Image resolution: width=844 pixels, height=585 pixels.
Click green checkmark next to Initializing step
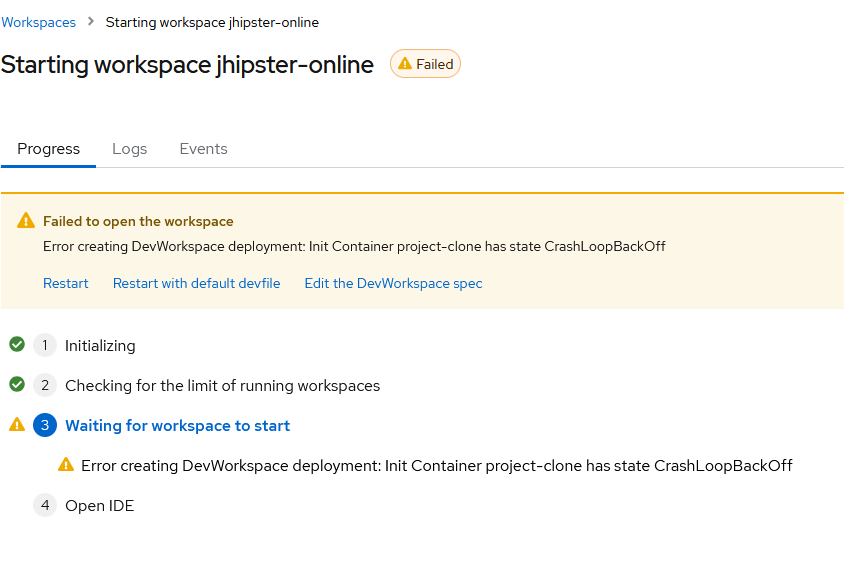[x=17, y=345]
